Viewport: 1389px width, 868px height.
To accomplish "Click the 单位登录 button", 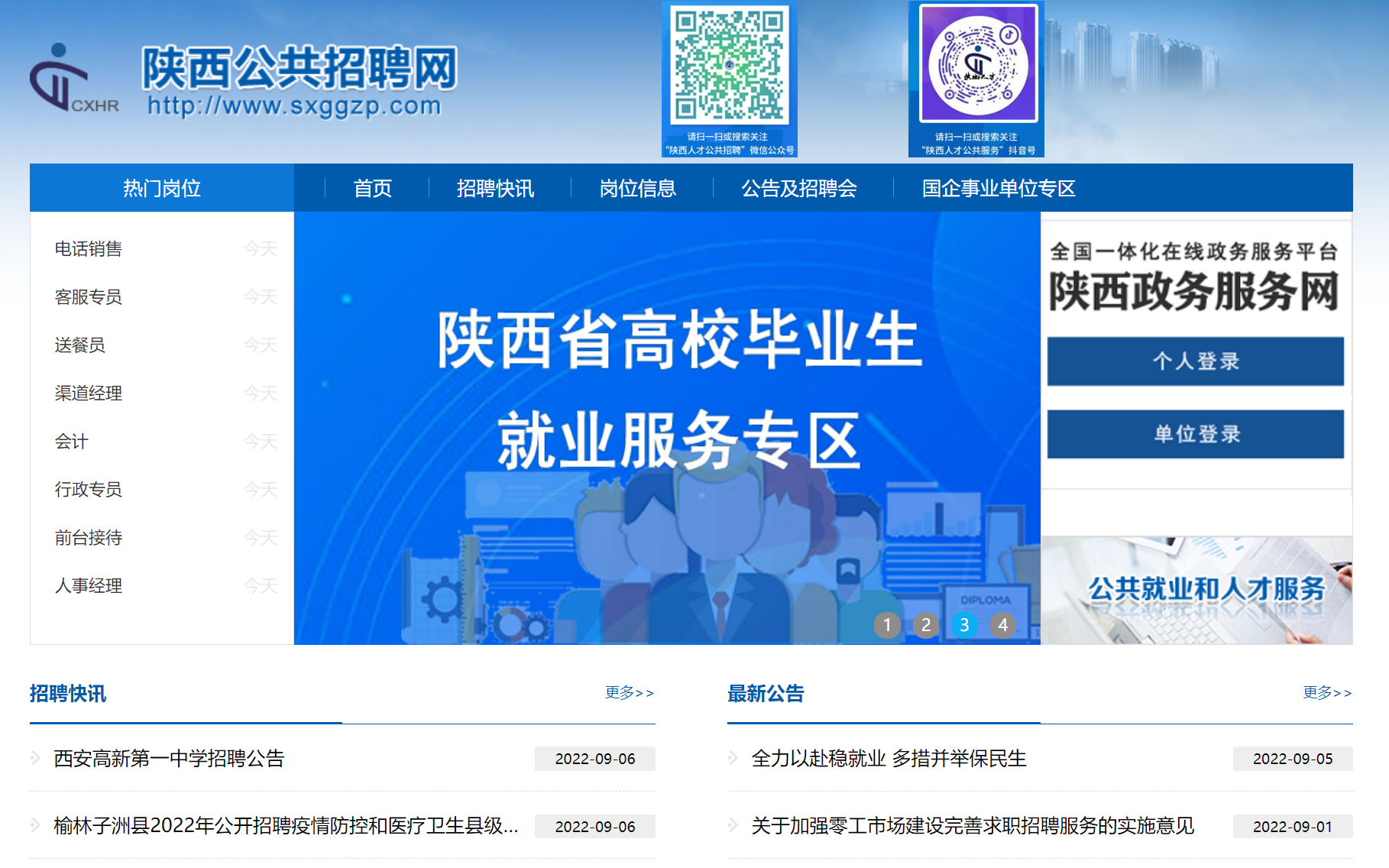I will pyautogui.click(x=1196, y=434).
